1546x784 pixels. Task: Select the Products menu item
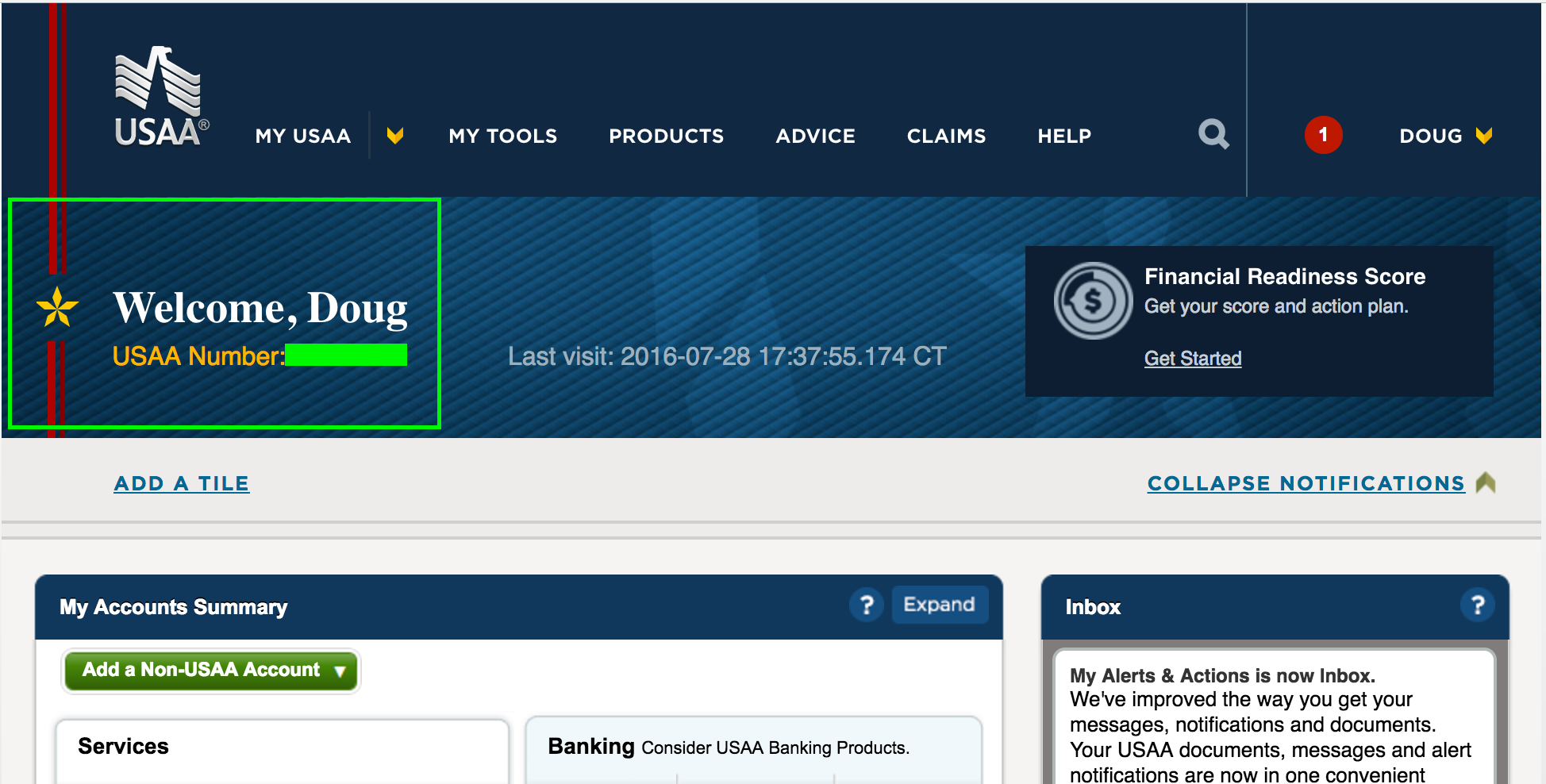click(667, 136)
